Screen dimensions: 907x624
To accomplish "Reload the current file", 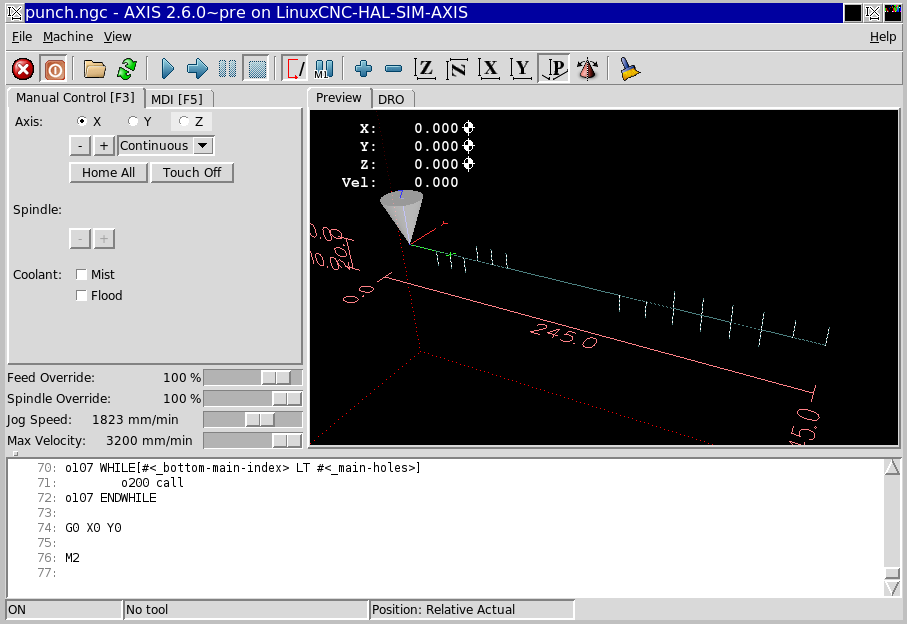I will (x=127, y=69).
